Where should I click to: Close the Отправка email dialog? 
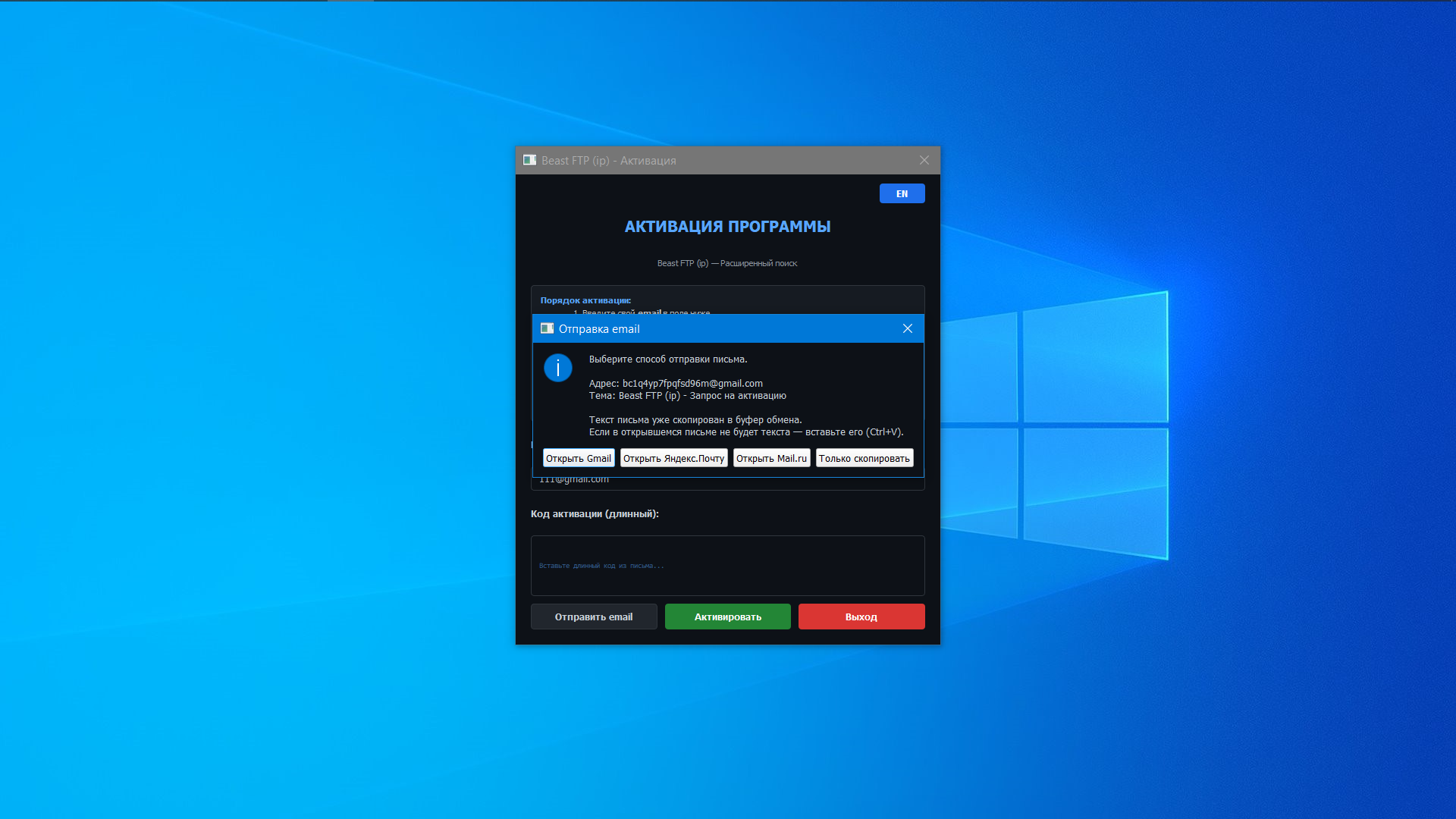(908, 328)
